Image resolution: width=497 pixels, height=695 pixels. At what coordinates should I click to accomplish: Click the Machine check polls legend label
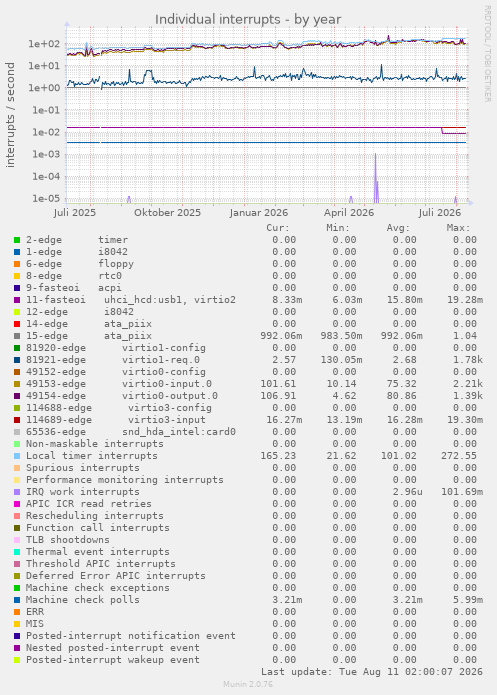click(82, 600)
